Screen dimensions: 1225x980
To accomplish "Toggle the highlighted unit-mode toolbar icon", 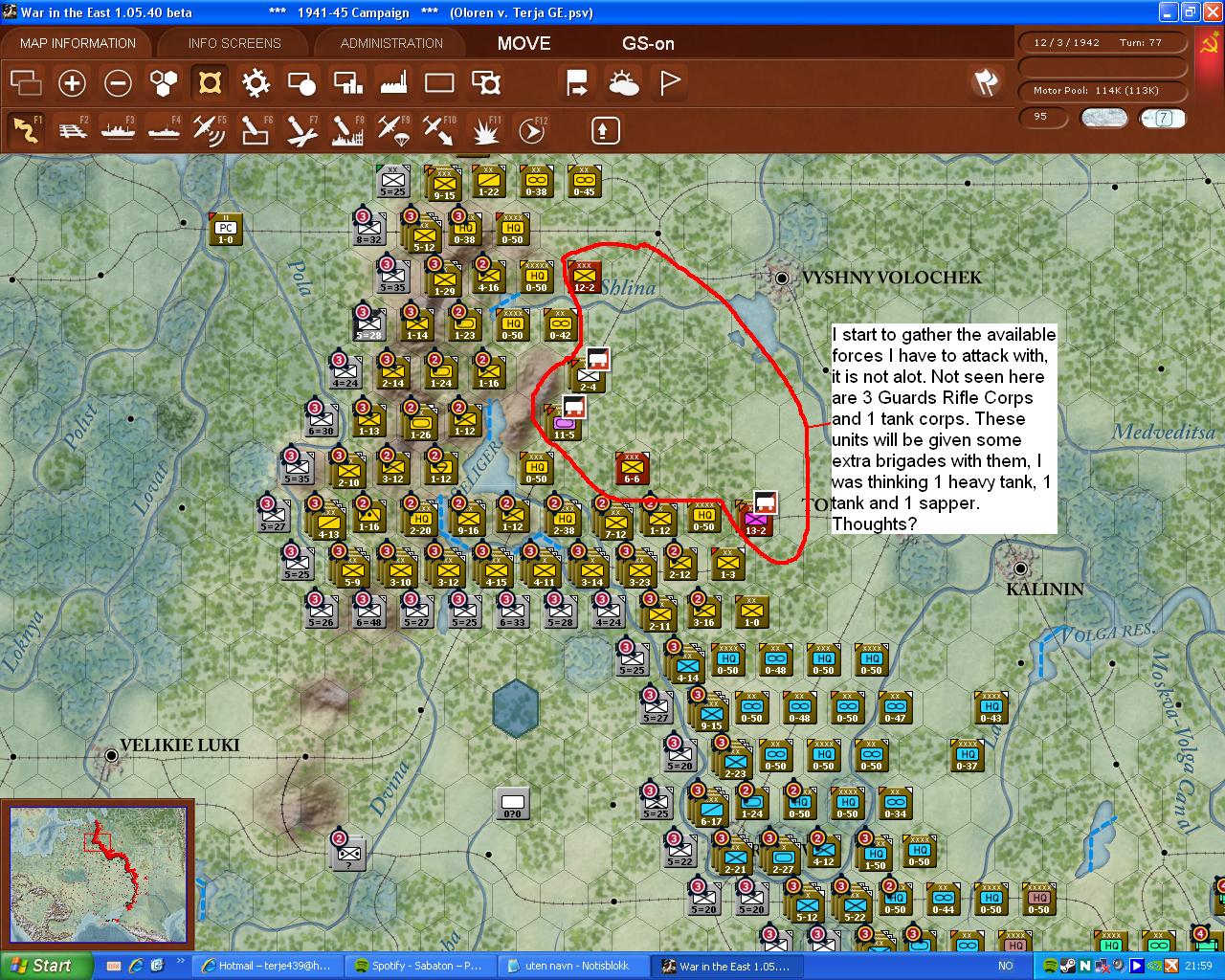I will point(210,83).
